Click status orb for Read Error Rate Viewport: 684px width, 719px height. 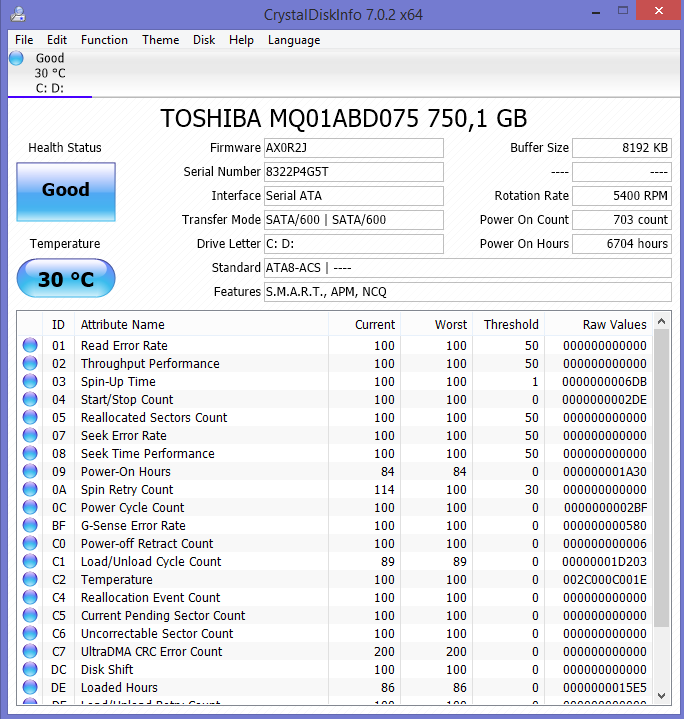coord(30,345)
